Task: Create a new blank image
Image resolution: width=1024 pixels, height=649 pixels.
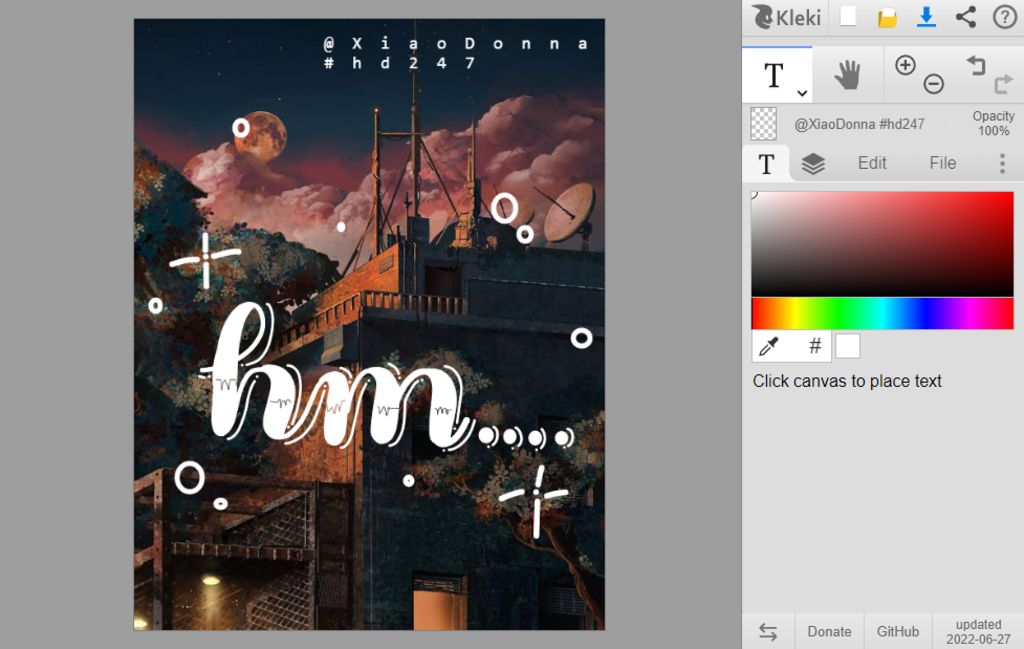Action: (x=848, y=16)
